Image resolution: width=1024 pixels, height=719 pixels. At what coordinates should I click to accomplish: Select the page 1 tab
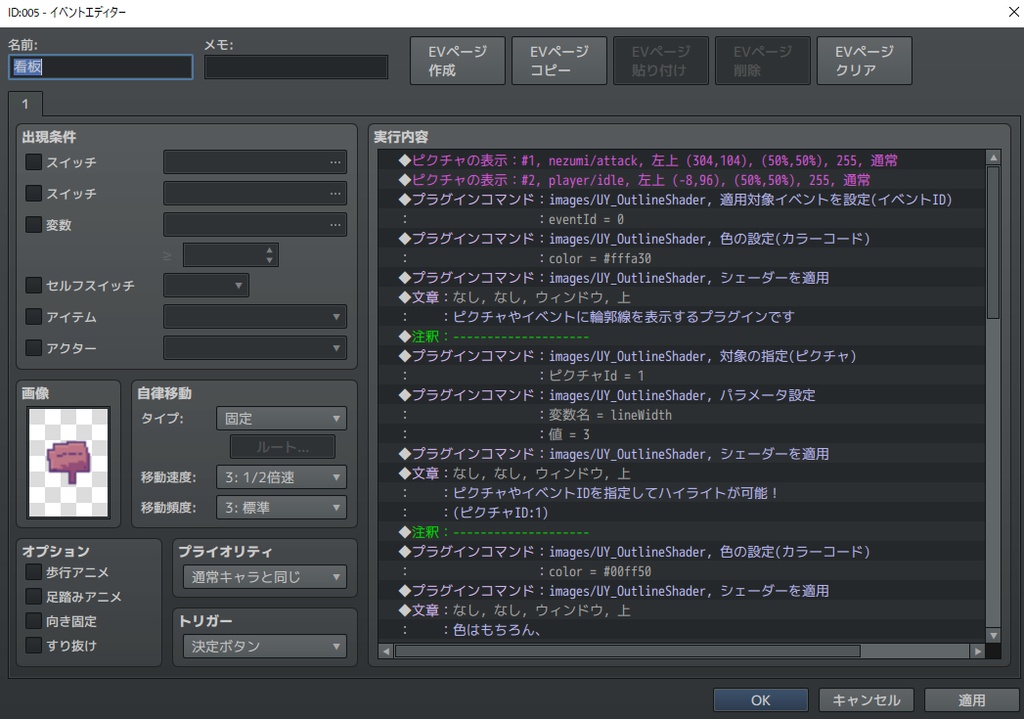click(x=24, y=103)
